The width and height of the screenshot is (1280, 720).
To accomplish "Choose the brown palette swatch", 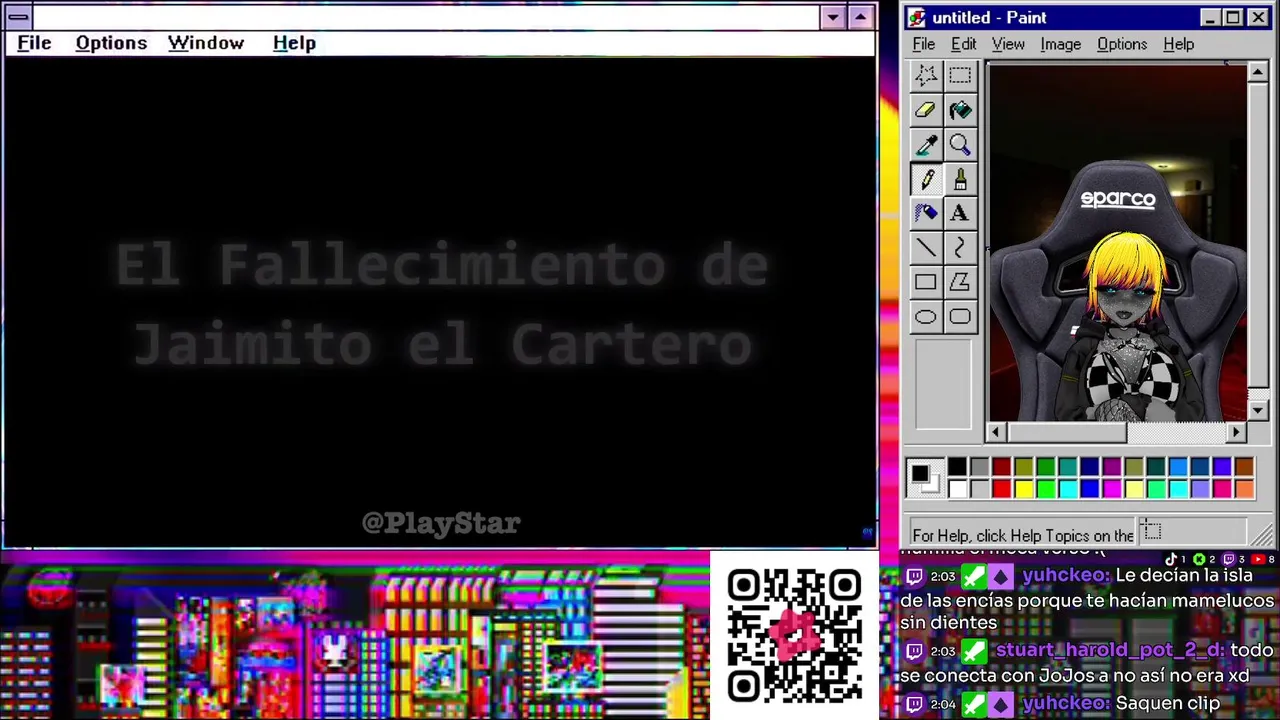I will [1243, 467].
